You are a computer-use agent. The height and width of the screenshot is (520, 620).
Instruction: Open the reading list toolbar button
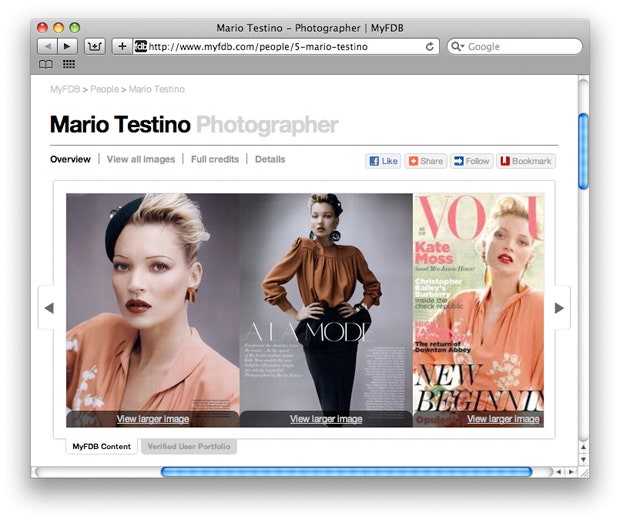pos(95,47)
